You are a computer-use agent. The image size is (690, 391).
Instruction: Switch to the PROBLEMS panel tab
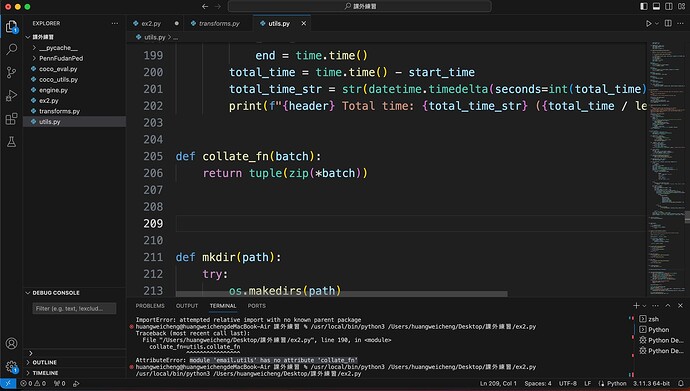click(150, 306)
